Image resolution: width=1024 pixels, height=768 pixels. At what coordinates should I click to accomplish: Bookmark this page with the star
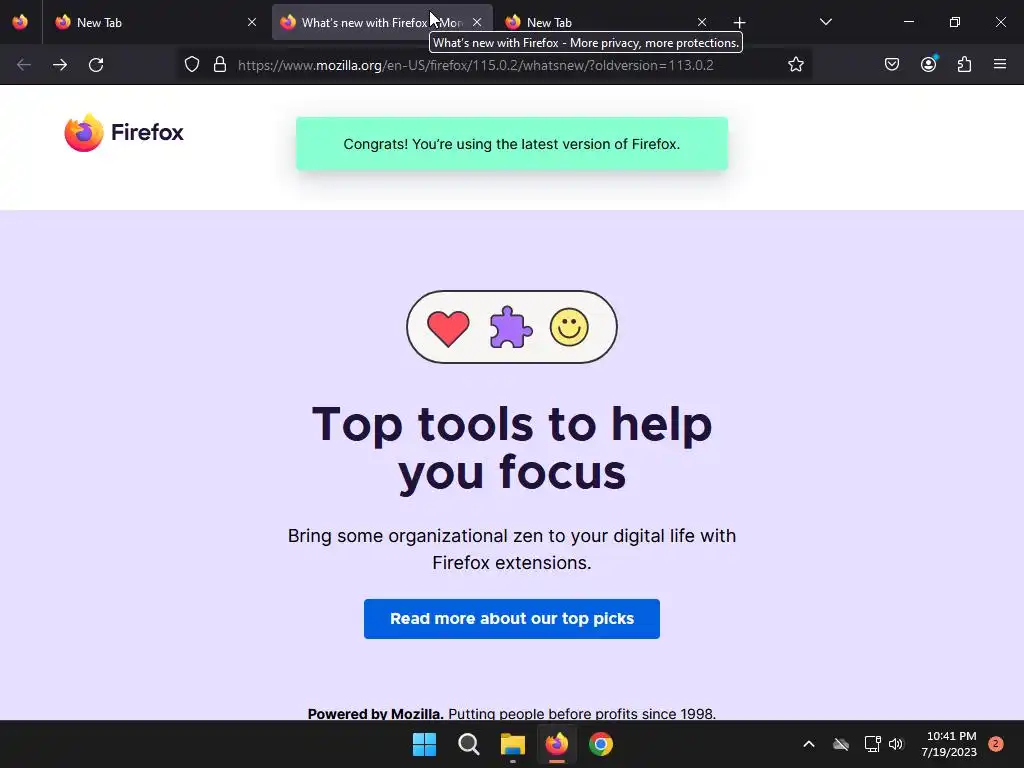[795, 65]
